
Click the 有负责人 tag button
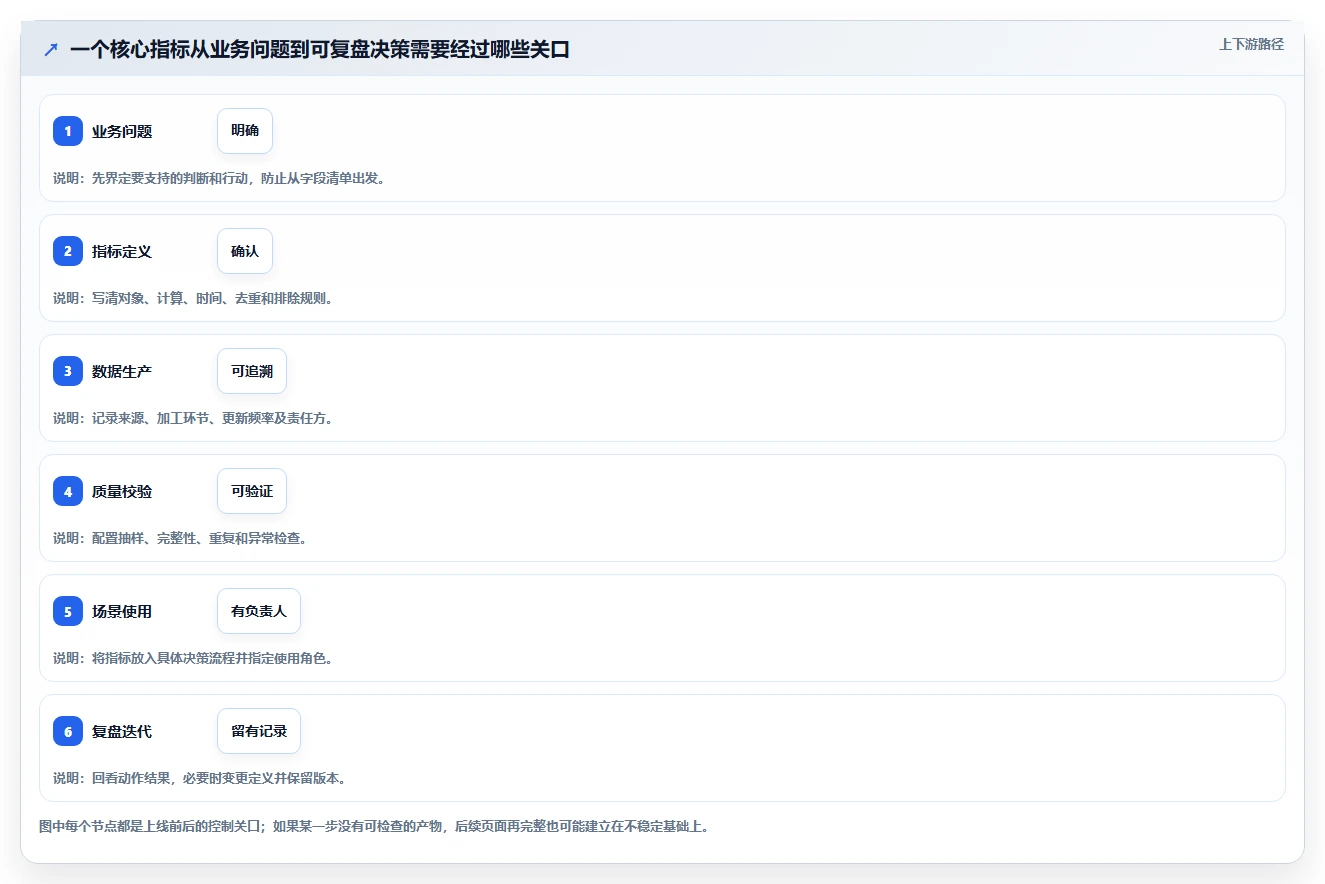coord(259,611)
